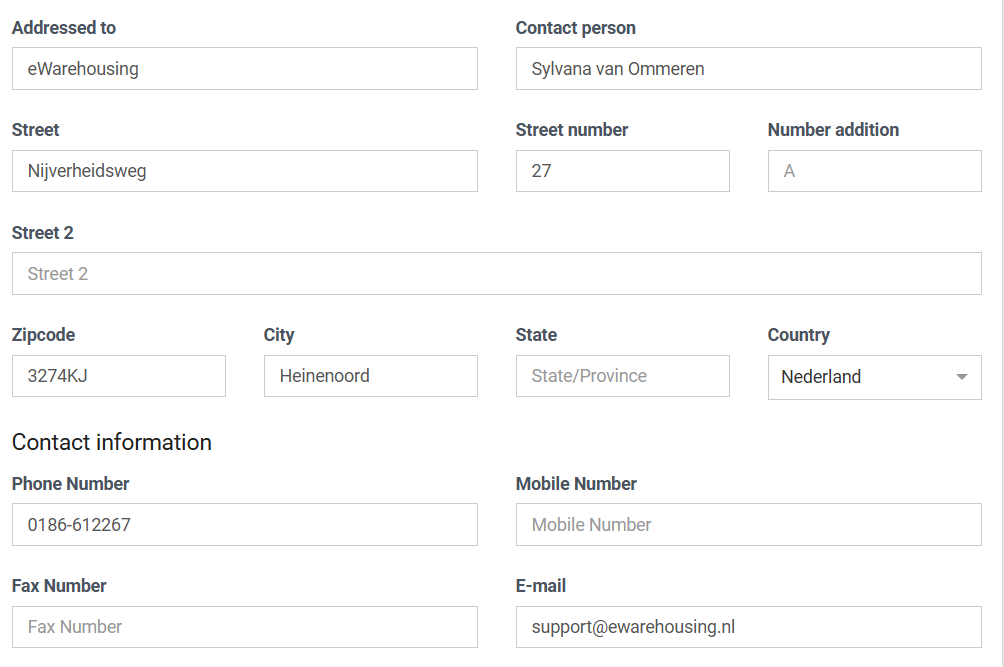Click the Street 2 label text
The height and width of the screenshot is (667, 1004).
[42, 232]
